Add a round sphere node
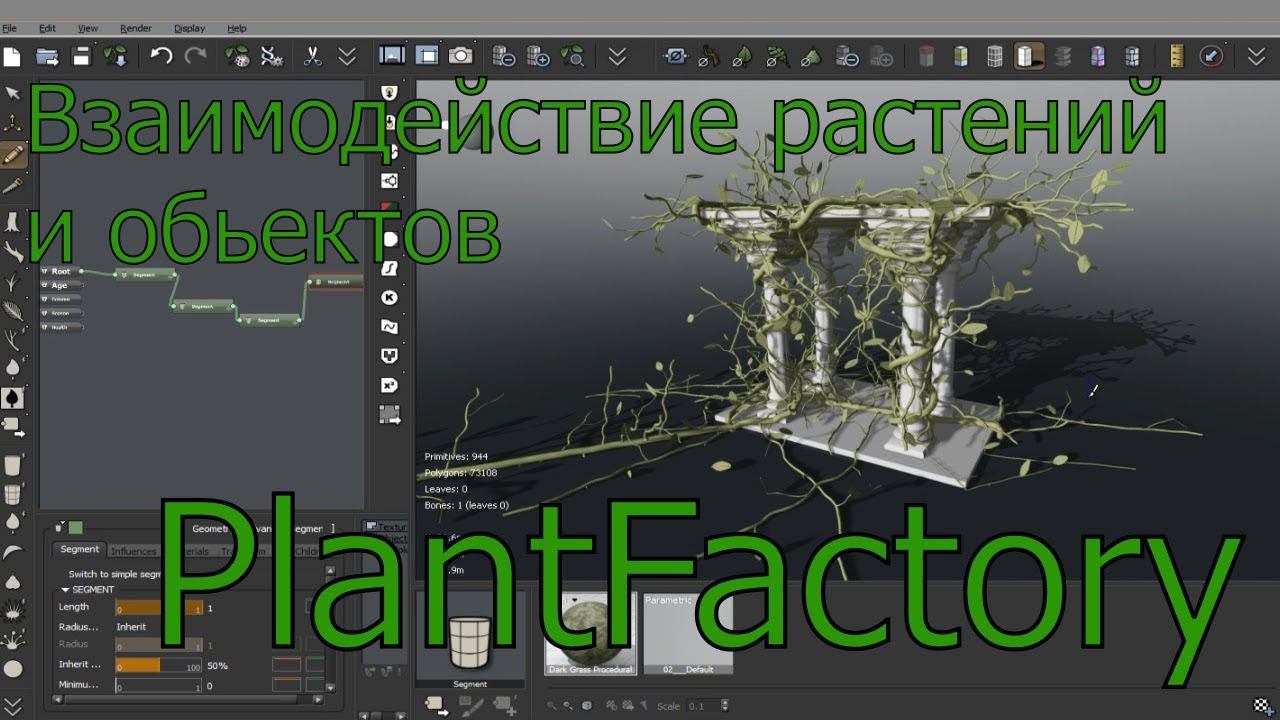The image size is (1280, 720). 13,670
